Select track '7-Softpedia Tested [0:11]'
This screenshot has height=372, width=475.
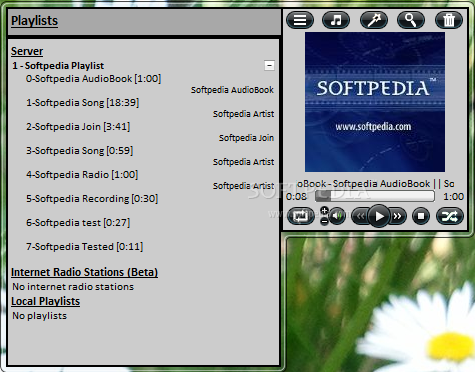pyautogui.click(x=84, y=247)
